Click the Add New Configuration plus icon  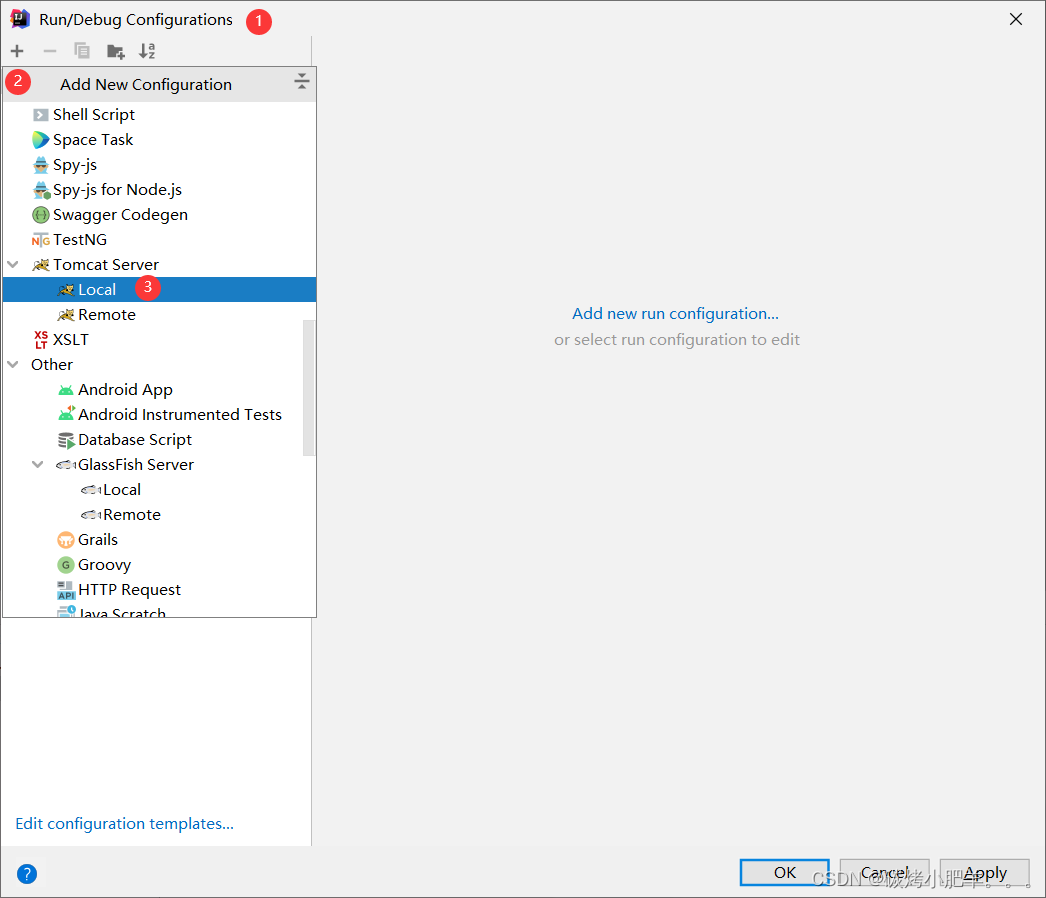[x=17, y=51]
